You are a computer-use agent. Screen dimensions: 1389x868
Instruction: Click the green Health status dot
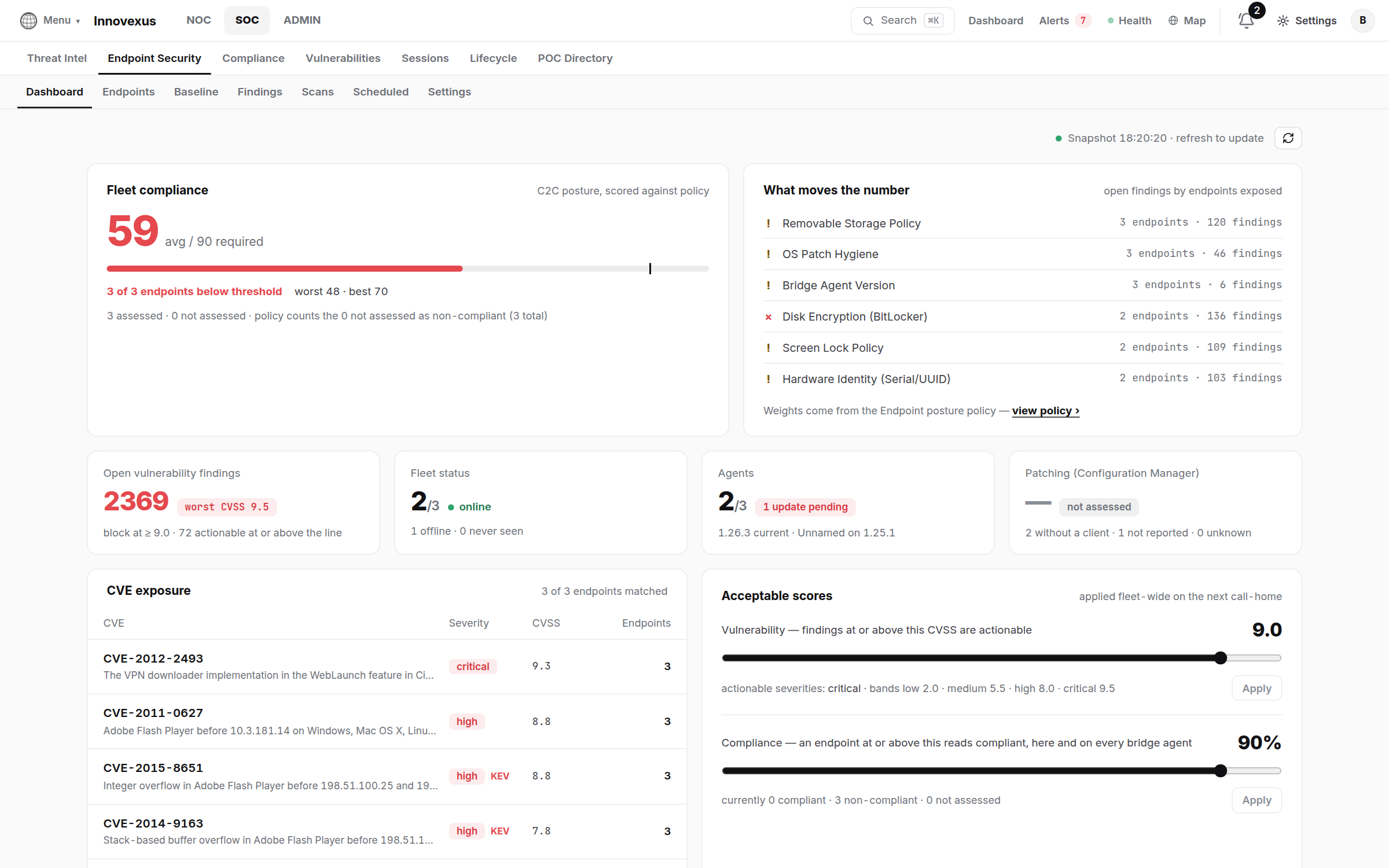coord(1111,21)
